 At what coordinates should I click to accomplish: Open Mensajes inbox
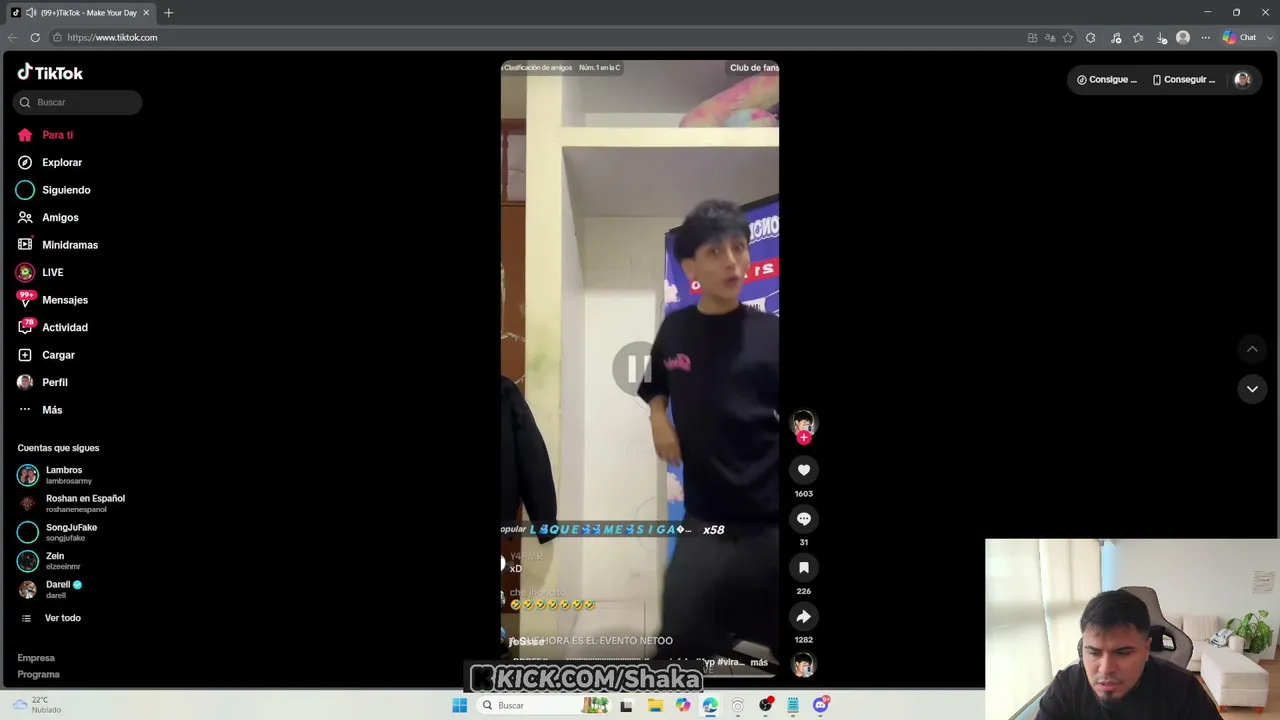(52, 300)
